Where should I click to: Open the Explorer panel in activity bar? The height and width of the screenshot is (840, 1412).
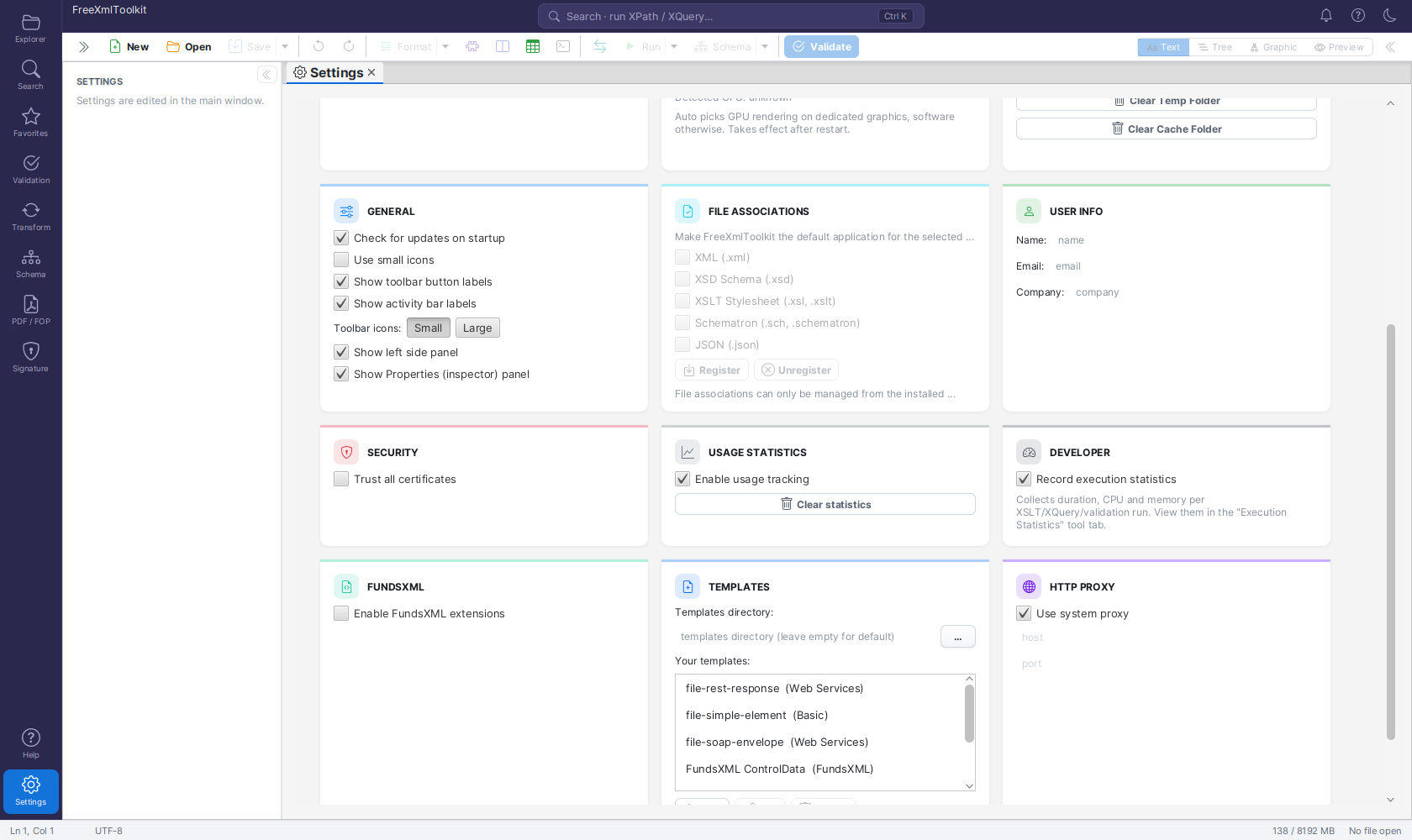tap(31, 29)
